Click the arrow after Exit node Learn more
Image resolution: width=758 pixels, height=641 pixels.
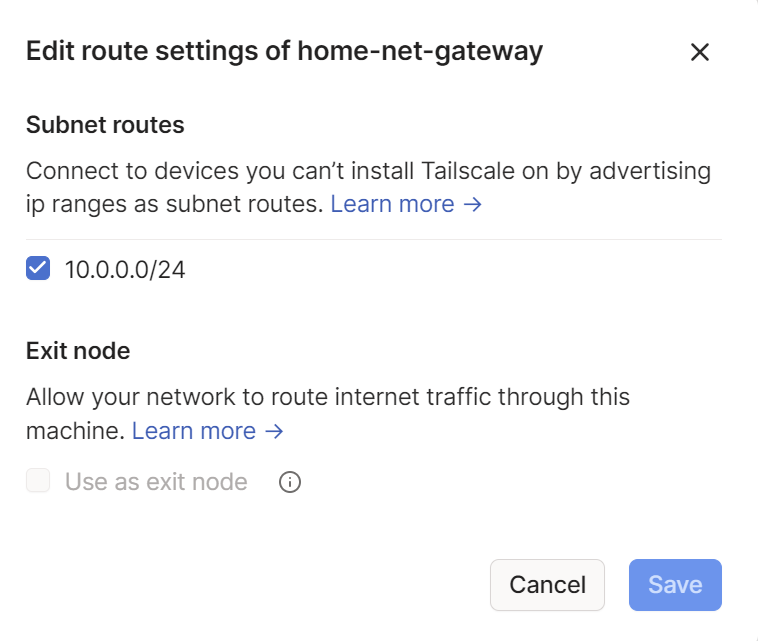pyautogui.click(x=274, y=431)
